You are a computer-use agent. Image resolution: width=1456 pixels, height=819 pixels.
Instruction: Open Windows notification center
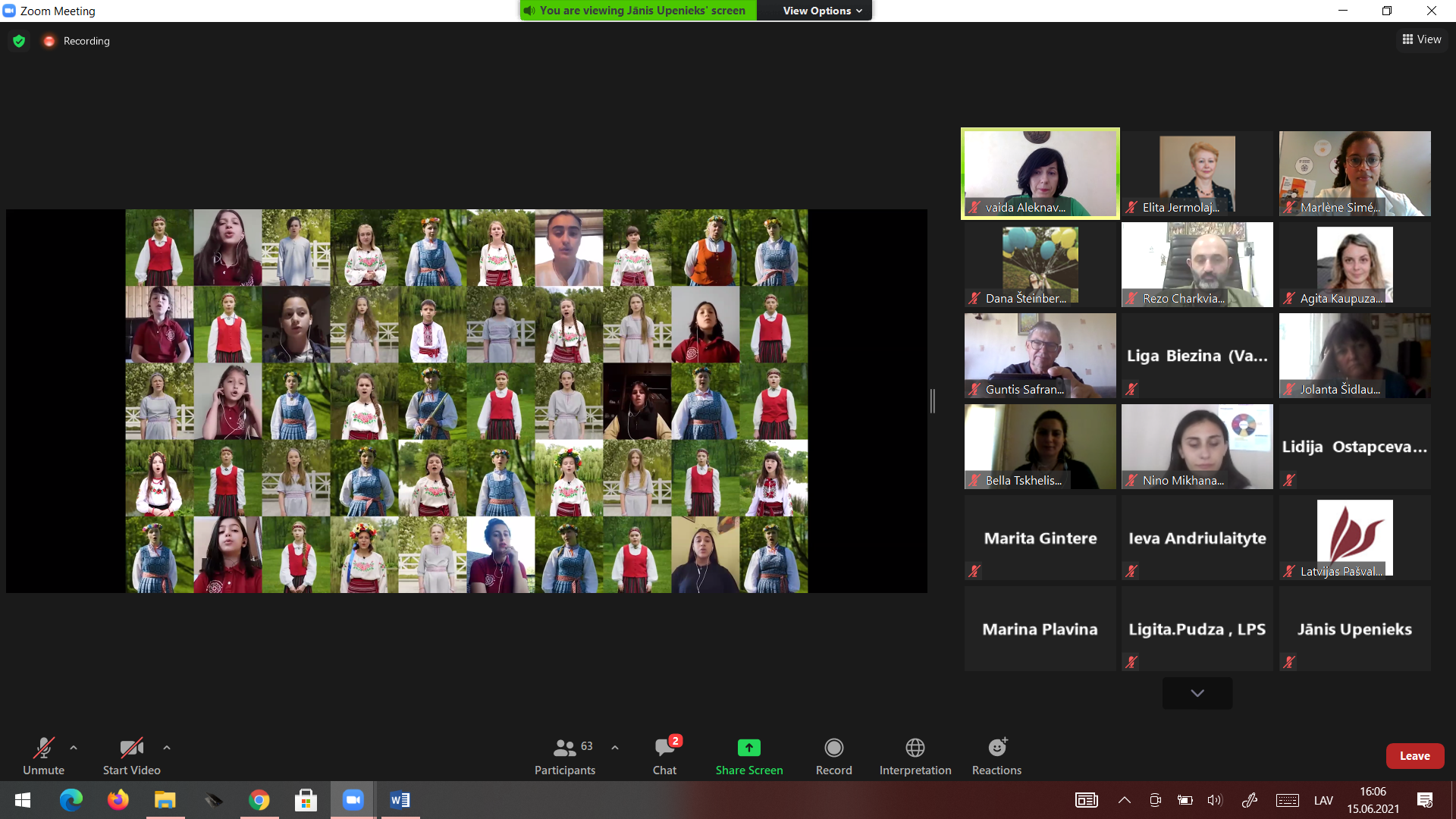pos(1425,800)
